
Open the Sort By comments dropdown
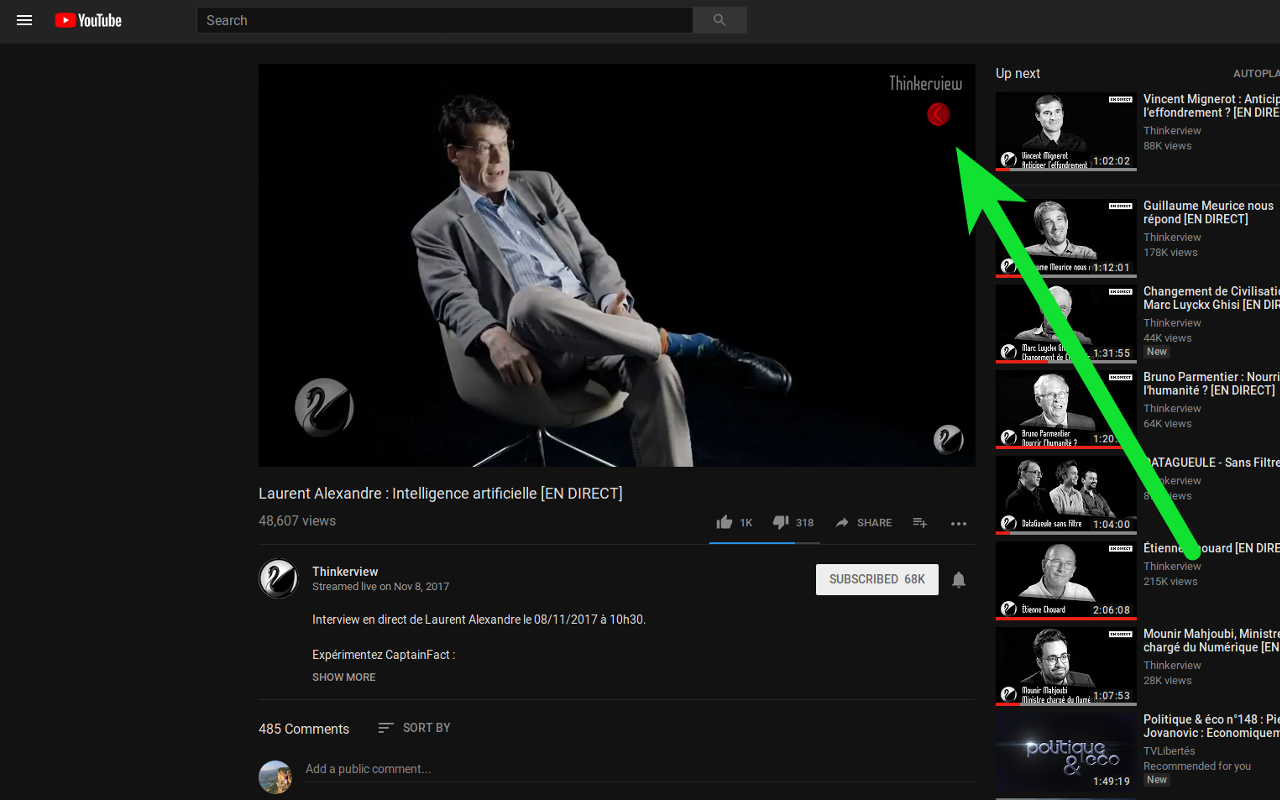tap(414, 728)
